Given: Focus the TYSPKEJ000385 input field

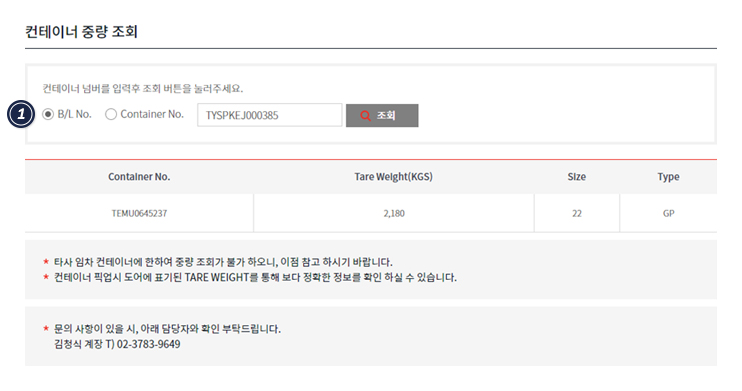Looking at the screenshot, I should [x=270, y=115].
